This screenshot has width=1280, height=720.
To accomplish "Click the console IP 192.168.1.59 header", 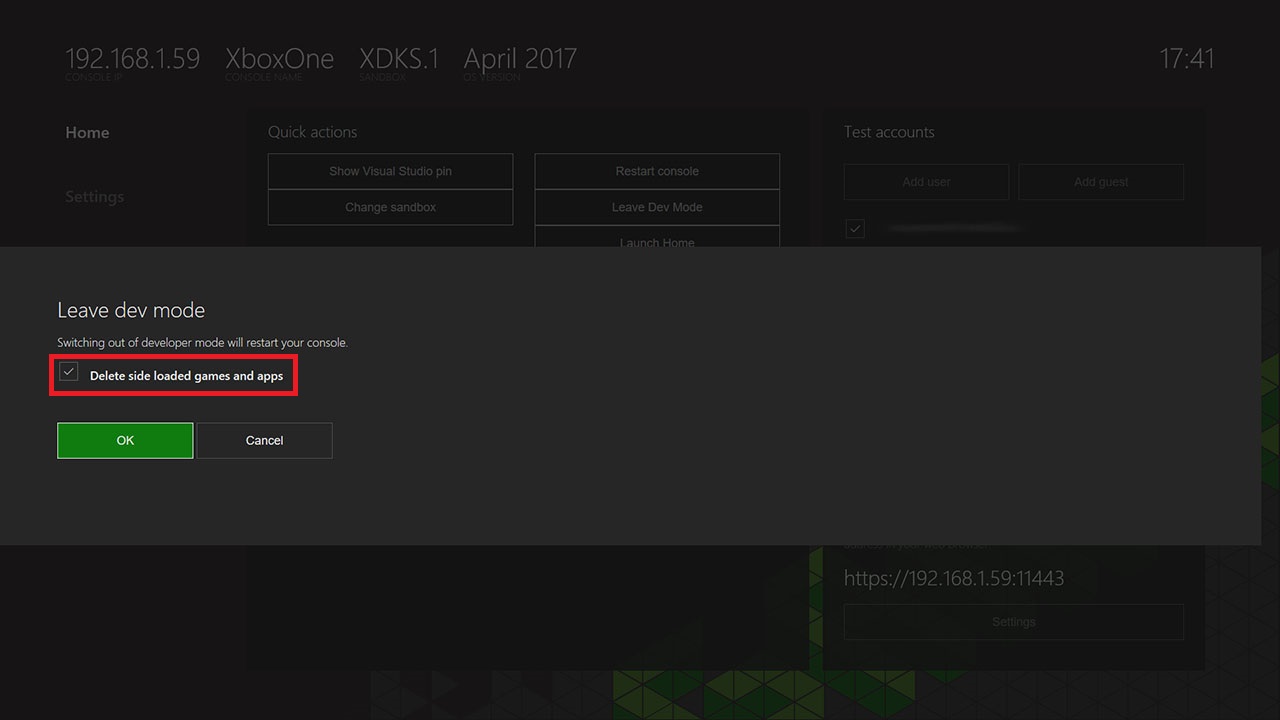I will coord(132,58).
